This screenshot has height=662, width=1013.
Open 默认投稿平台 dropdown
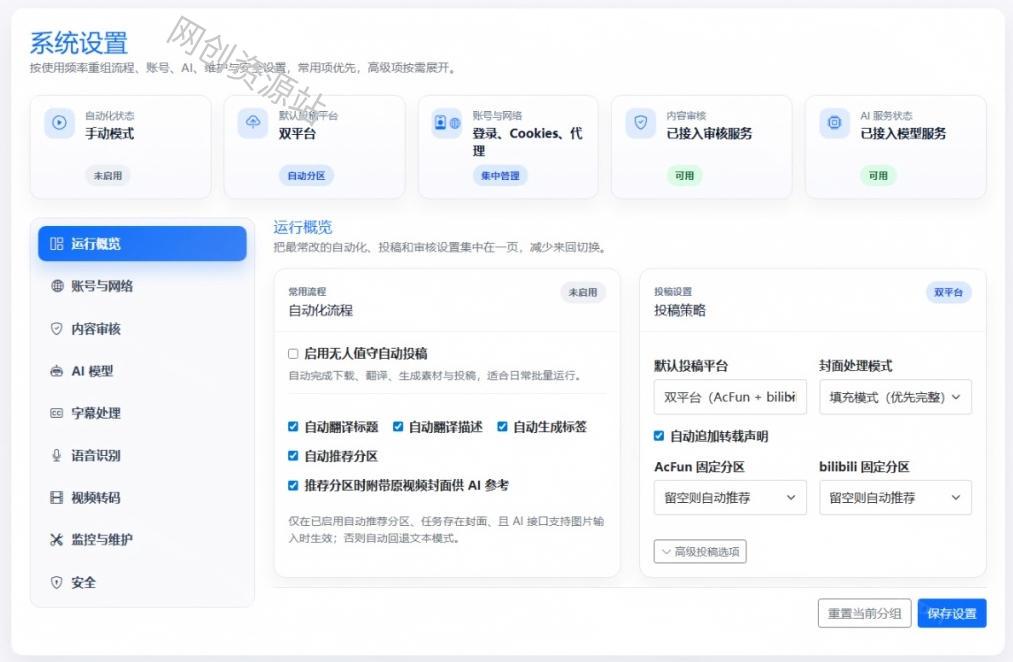pos(730,397)
